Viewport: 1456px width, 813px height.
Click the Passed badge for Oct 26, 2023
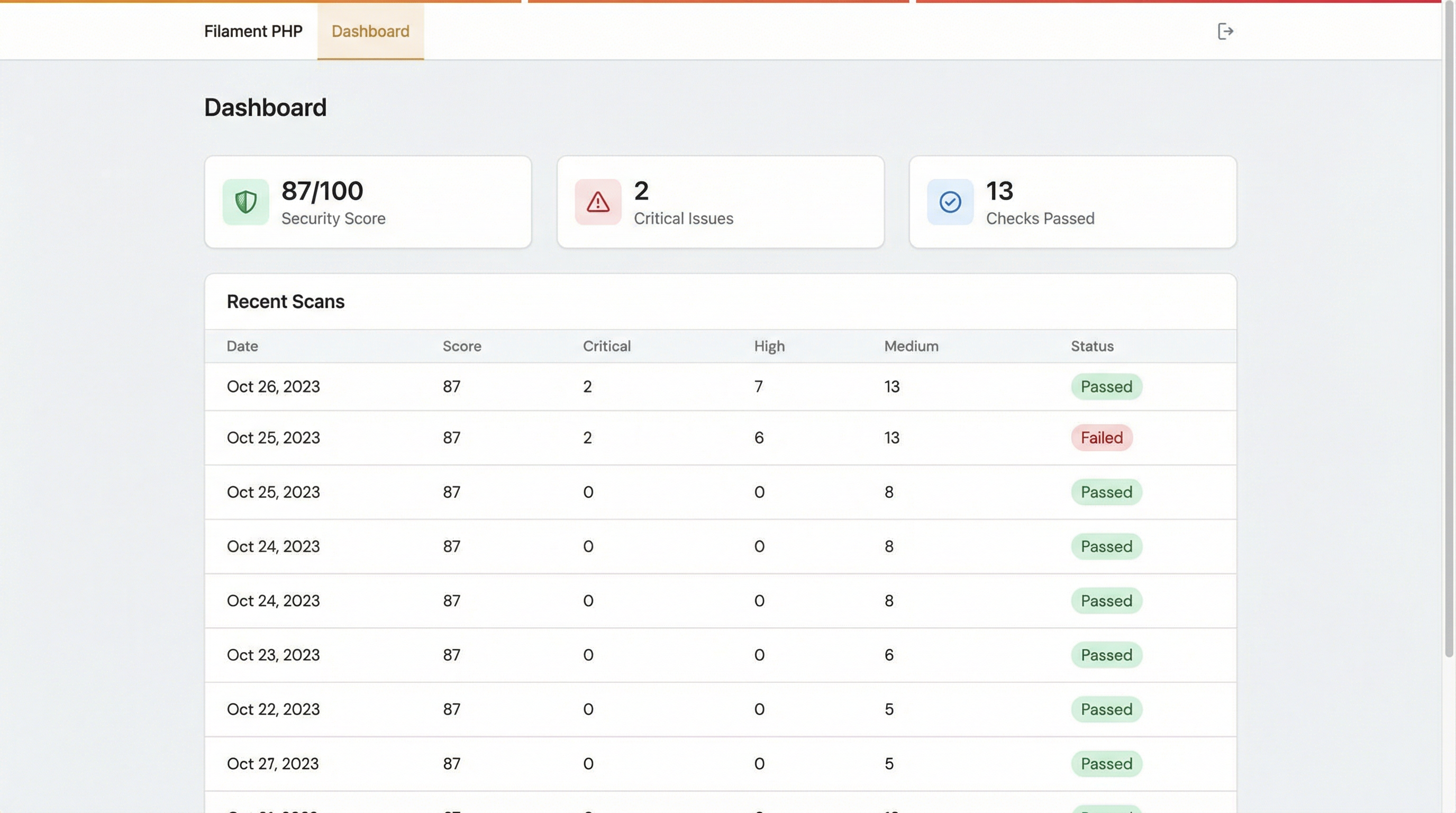1106,386
